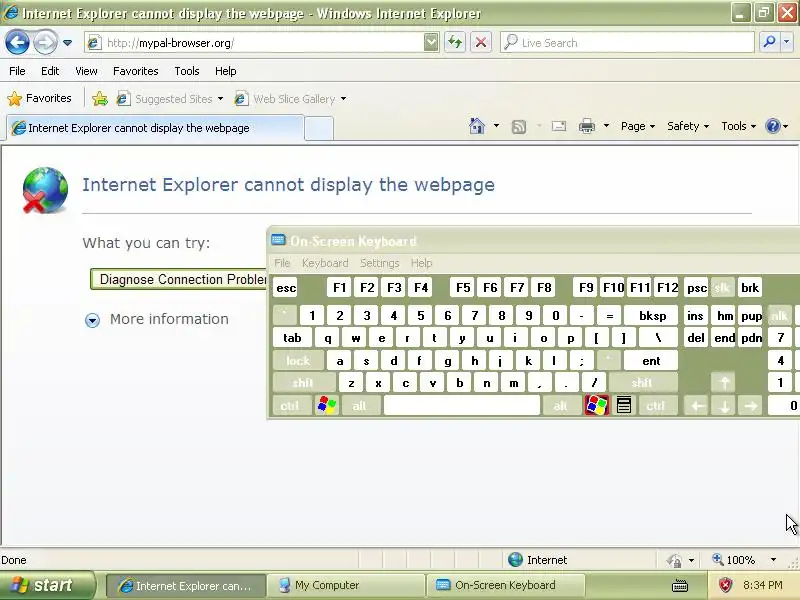Viewport: 800px width, 600px height.
Task: Click the Read Mail icon
Action: [x=559, y=126]
